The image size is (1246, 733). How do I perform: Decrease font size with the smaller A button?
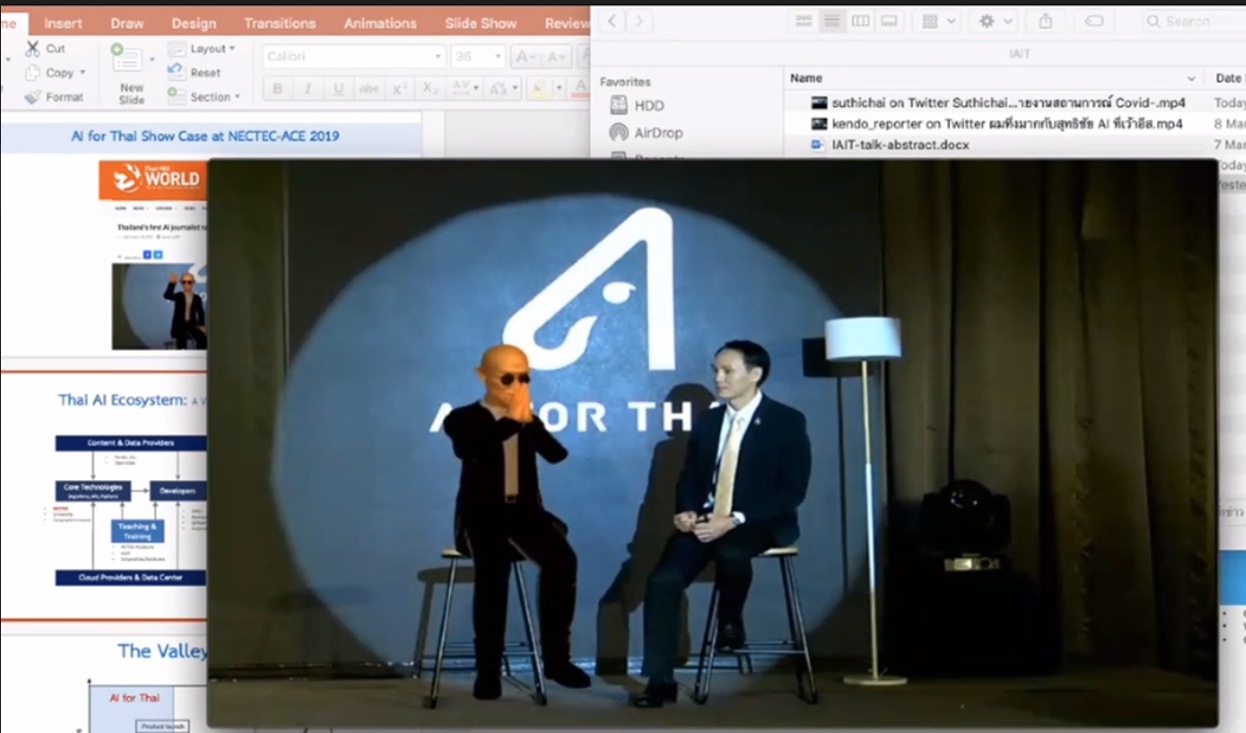(x=556, y=58)
